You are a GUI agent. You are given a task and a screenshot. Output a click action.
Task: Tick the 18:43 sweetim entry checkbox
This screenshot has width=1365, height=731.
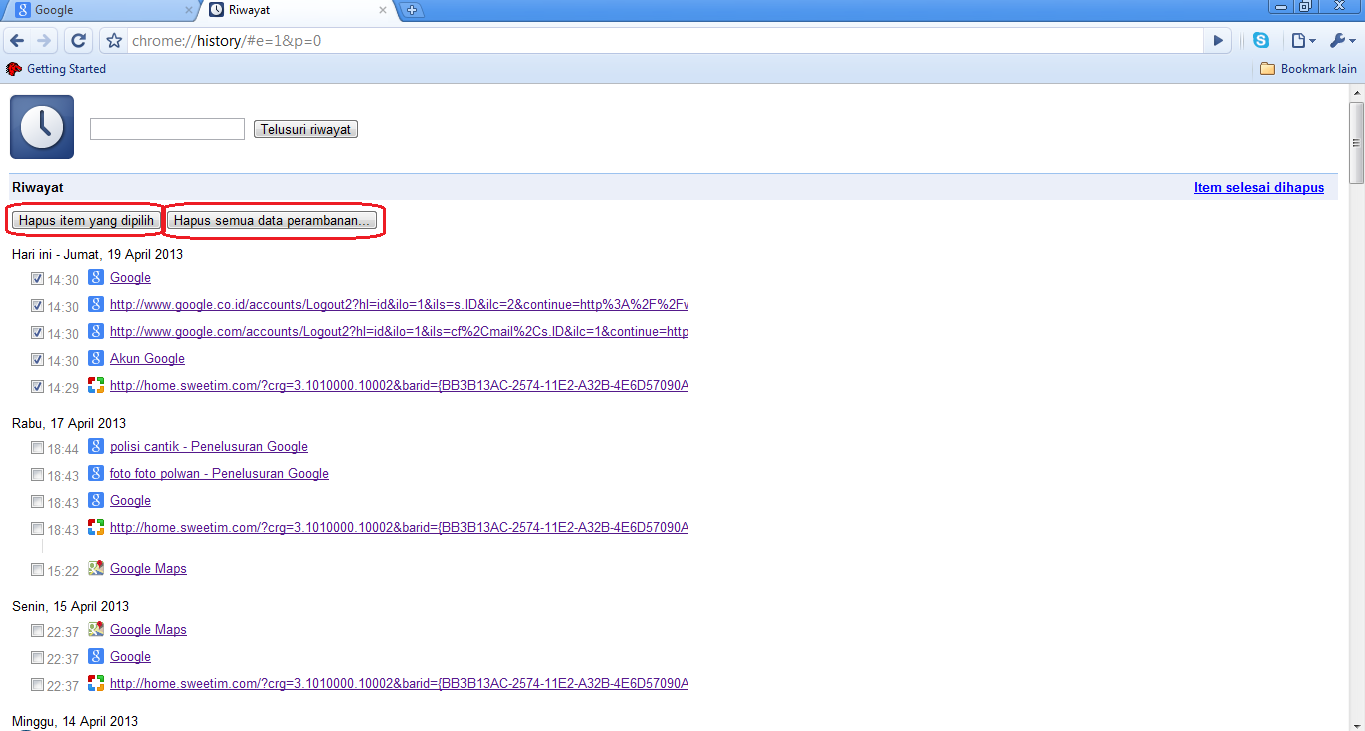click(x=37, y=529)
